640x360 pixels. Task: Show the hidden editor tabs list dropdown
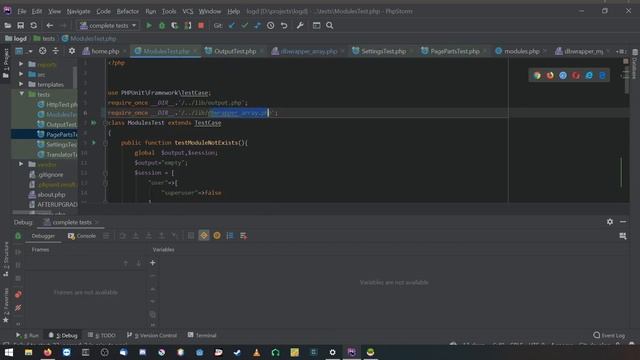click(621, 51)
